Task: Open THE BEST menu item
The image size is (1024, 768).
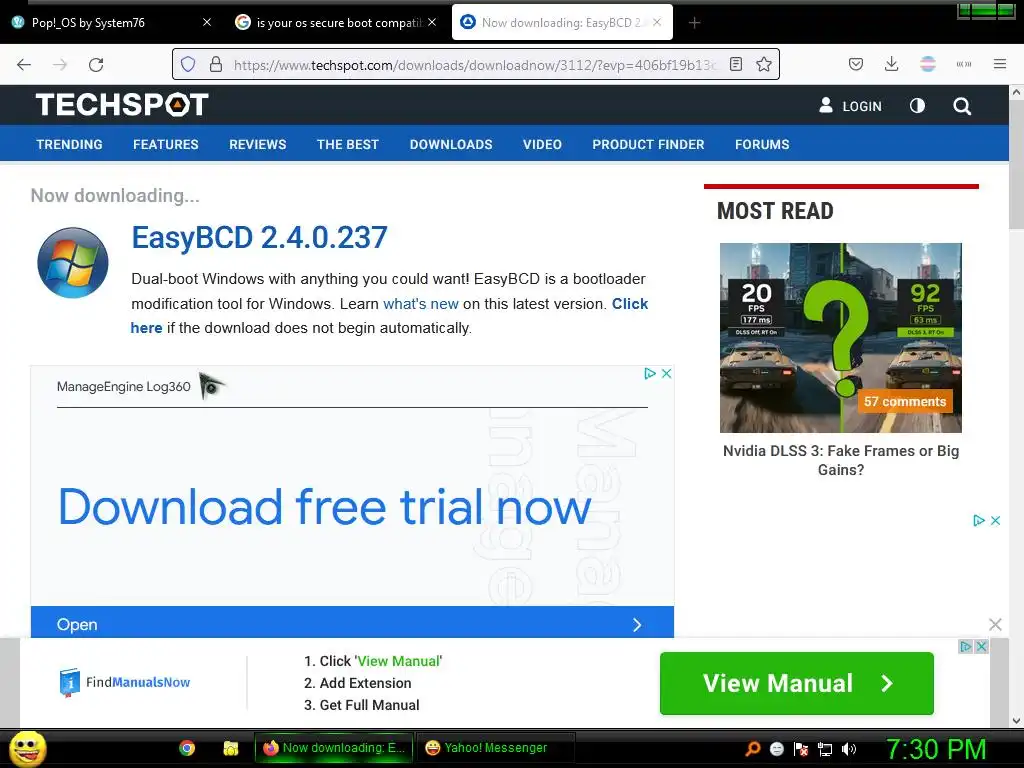Action: (347, 144)
